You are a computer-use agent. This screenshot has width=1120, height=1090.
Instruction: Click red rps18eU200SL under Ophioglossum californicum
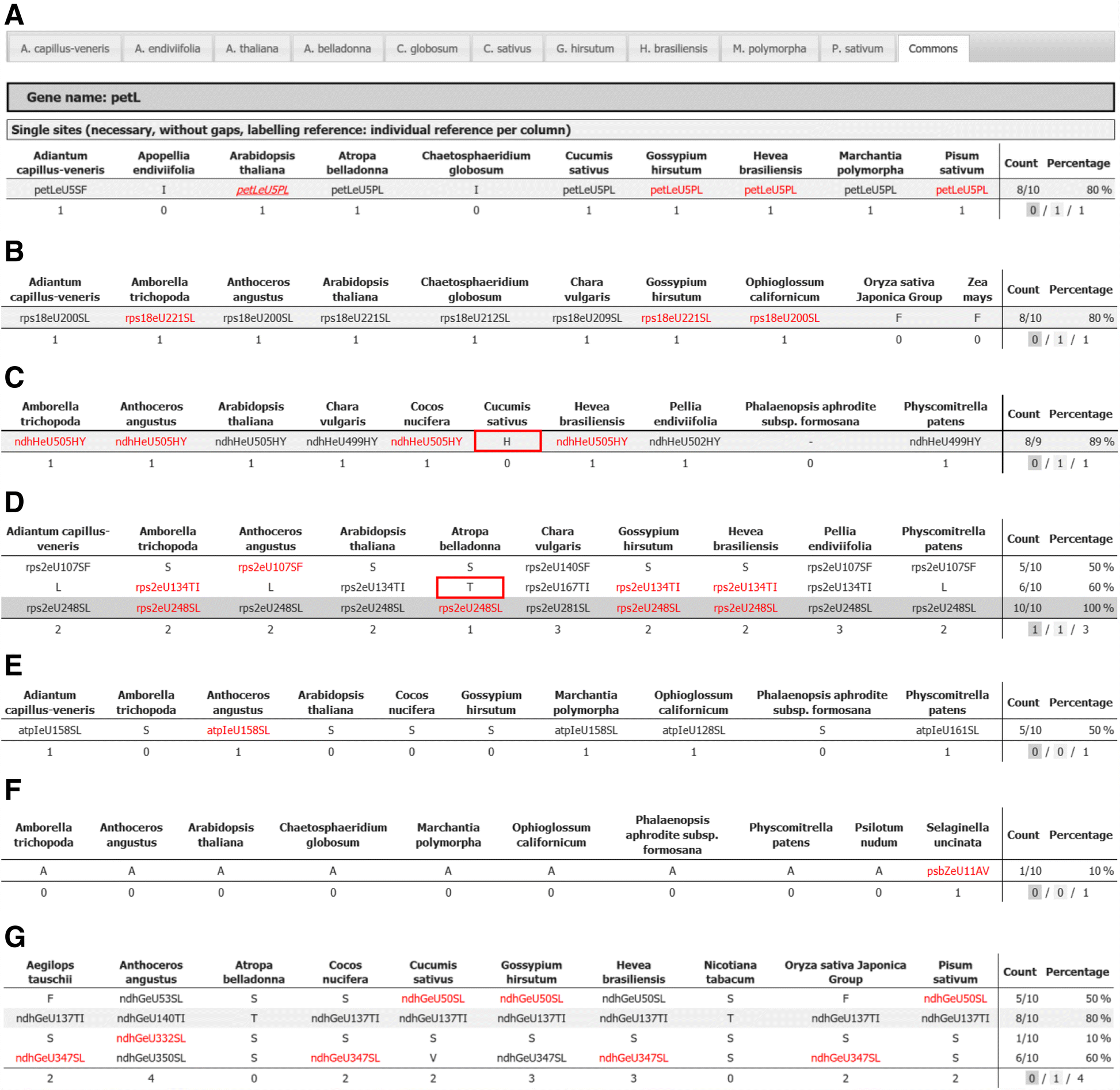(784, 318)
